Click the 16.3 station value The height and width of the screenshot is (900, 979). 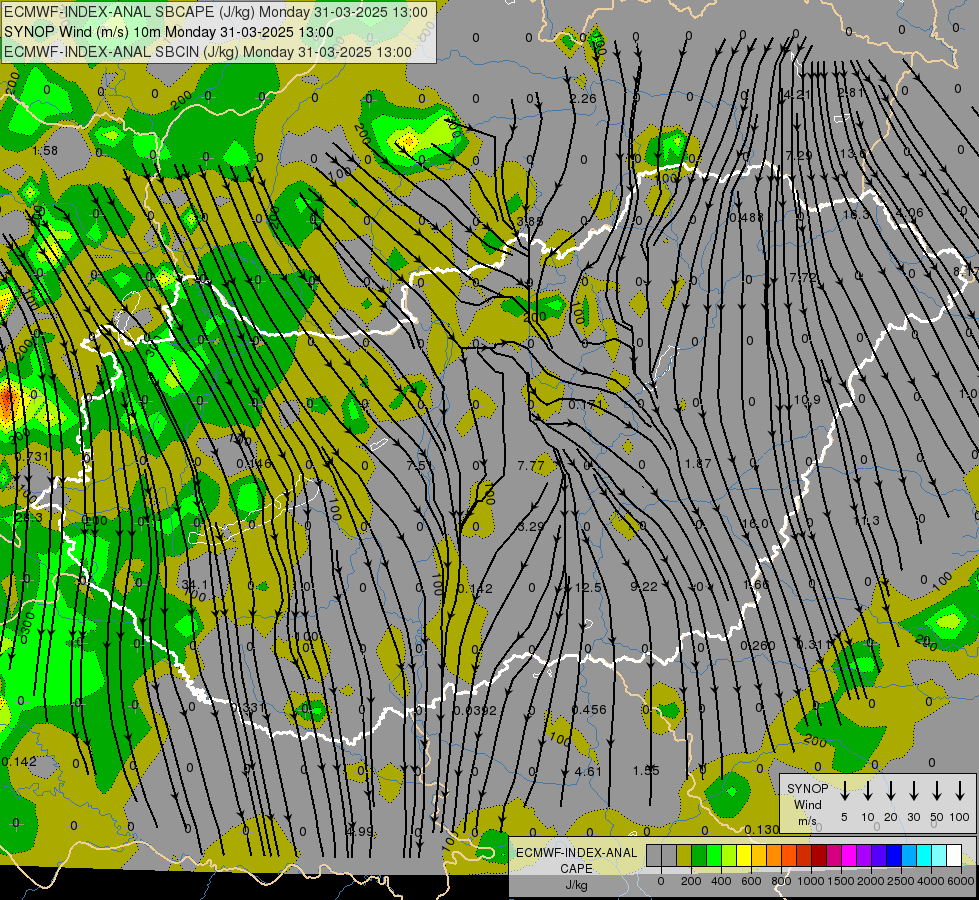pos(856,215)
